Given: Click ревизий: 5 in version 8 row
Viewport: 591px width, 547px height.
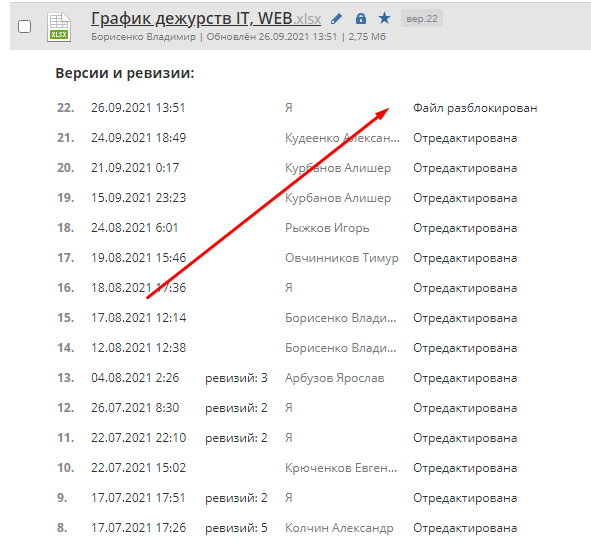Looking at the screenshot, I should 236,528.
